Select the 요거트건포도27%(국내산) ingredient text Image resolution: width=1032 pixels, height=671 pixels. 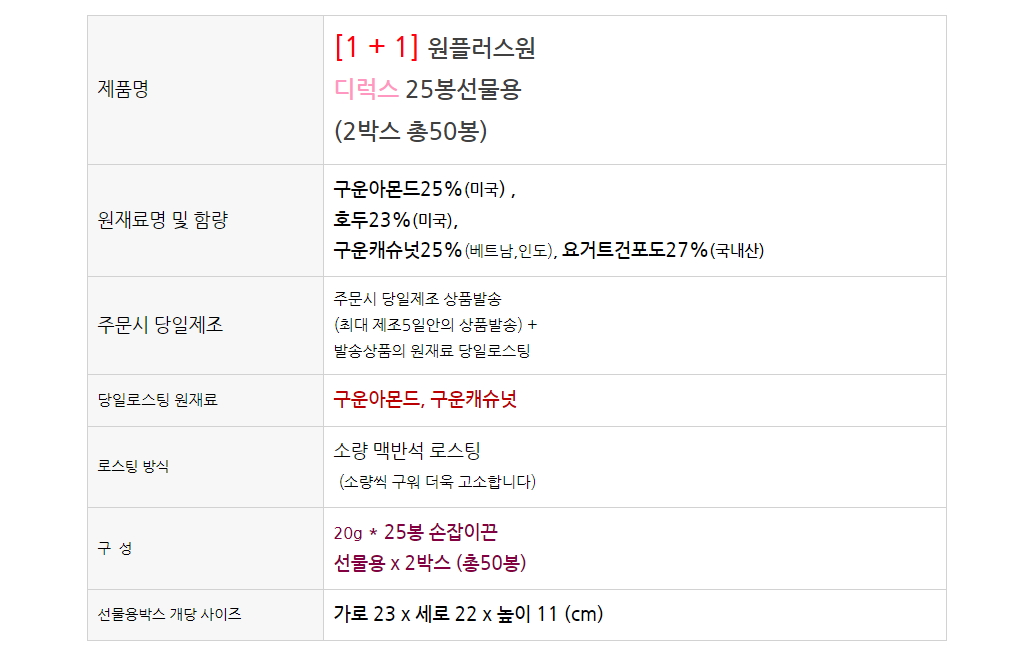pos(663,250)
